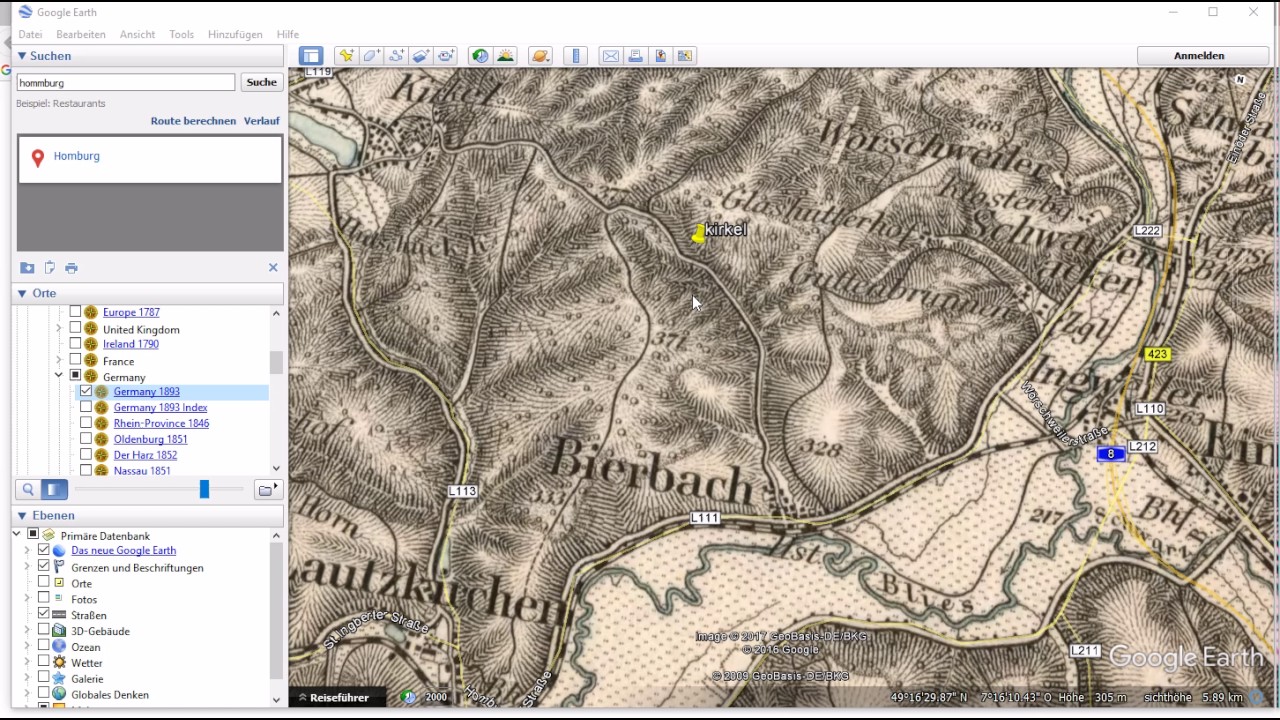Enable the United Kingdom checkbox

pos(75,328)
